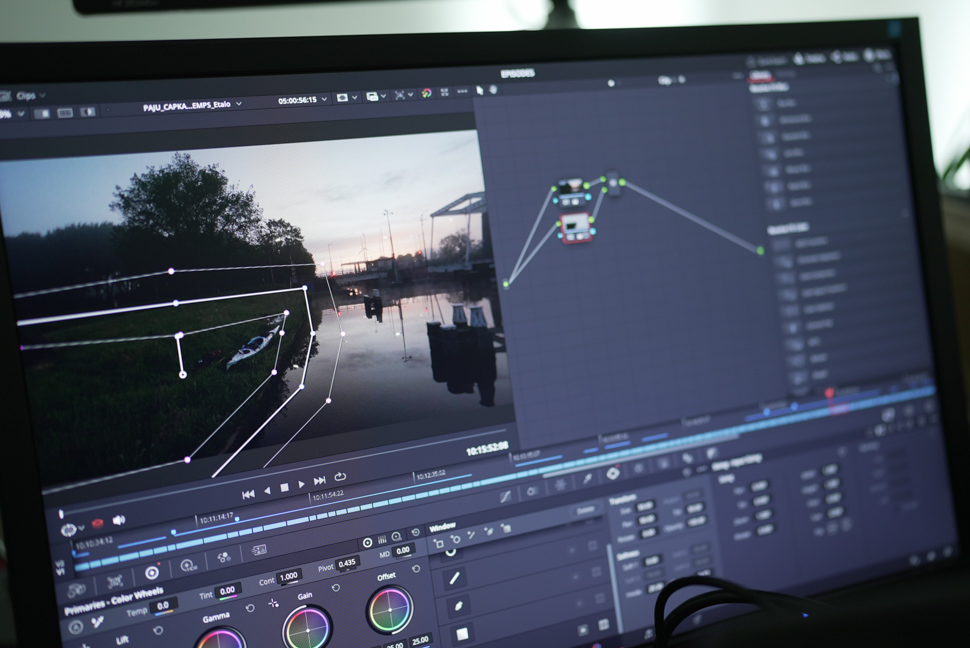The image size is (970, 648).
Task: Click the Play forward button
Action: (x=302, y=485)
